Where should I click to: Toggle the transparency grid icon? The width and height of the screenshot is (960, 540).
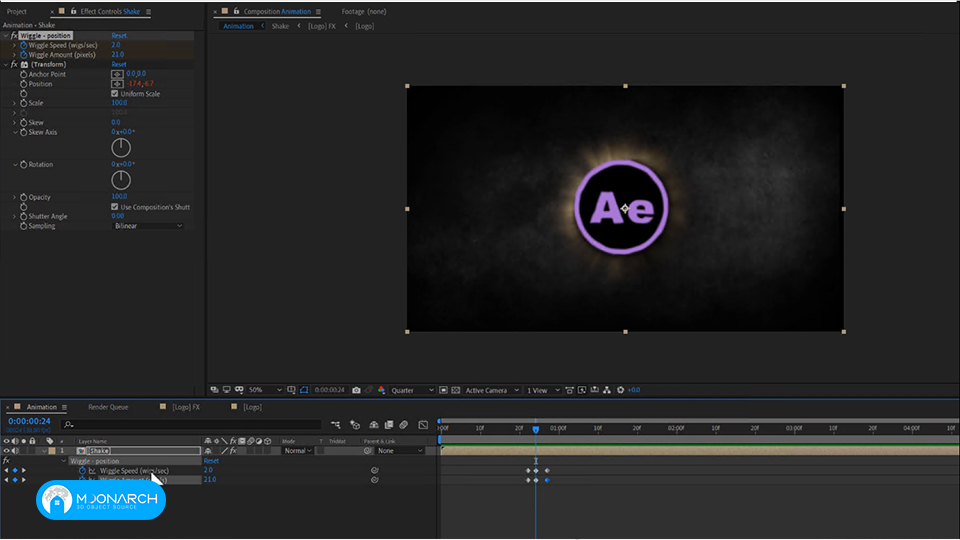coord(456,390)
